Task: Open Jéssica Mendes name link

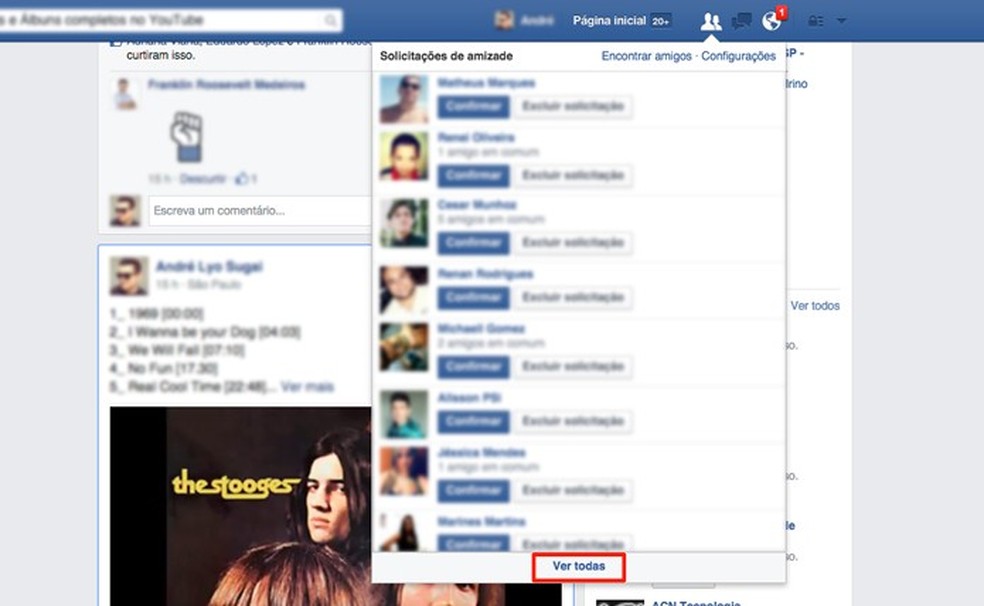Action: [x=481, y=452]
